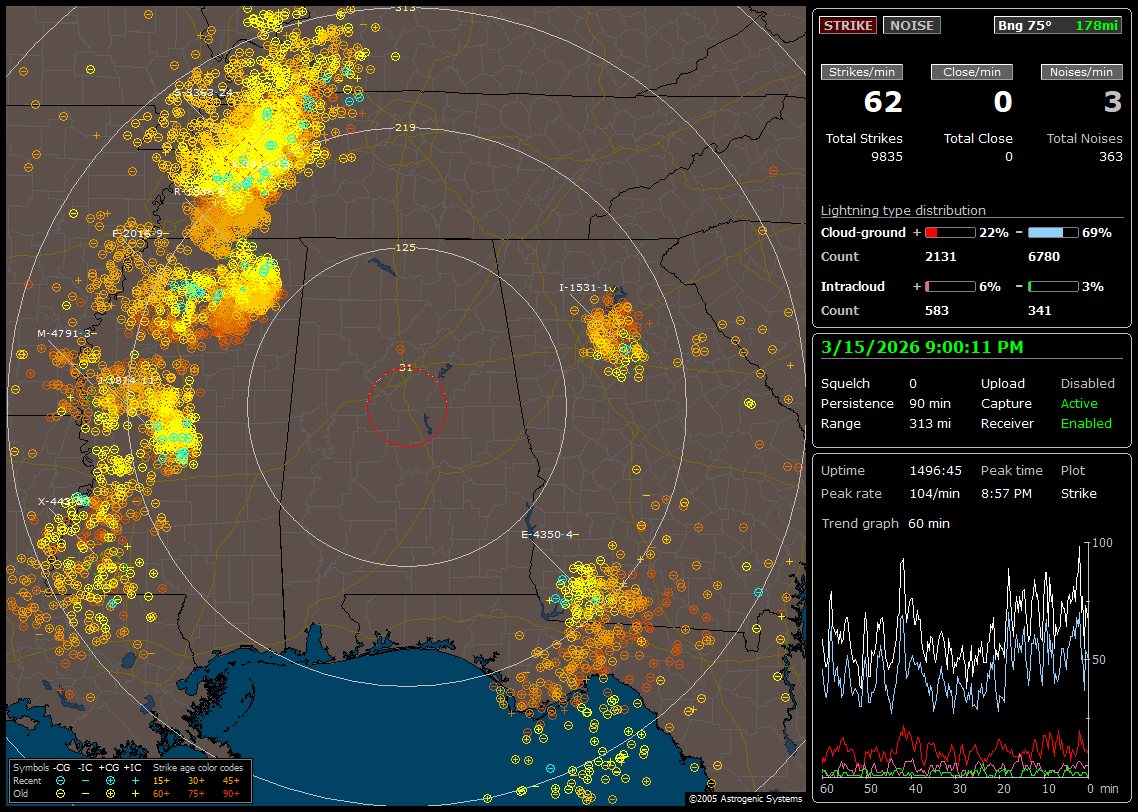Click storm cell label M-4791-3

coord(65,333)
